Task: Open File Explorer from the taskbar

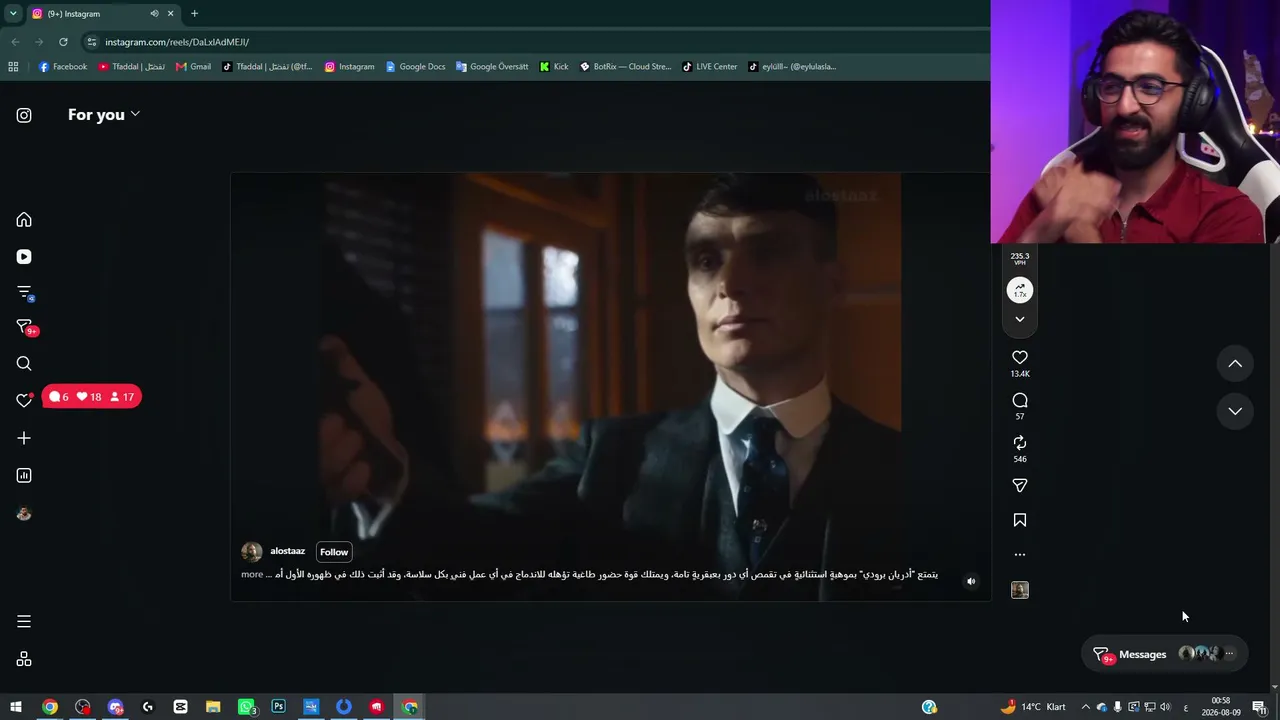Action: tap(213, 707)
